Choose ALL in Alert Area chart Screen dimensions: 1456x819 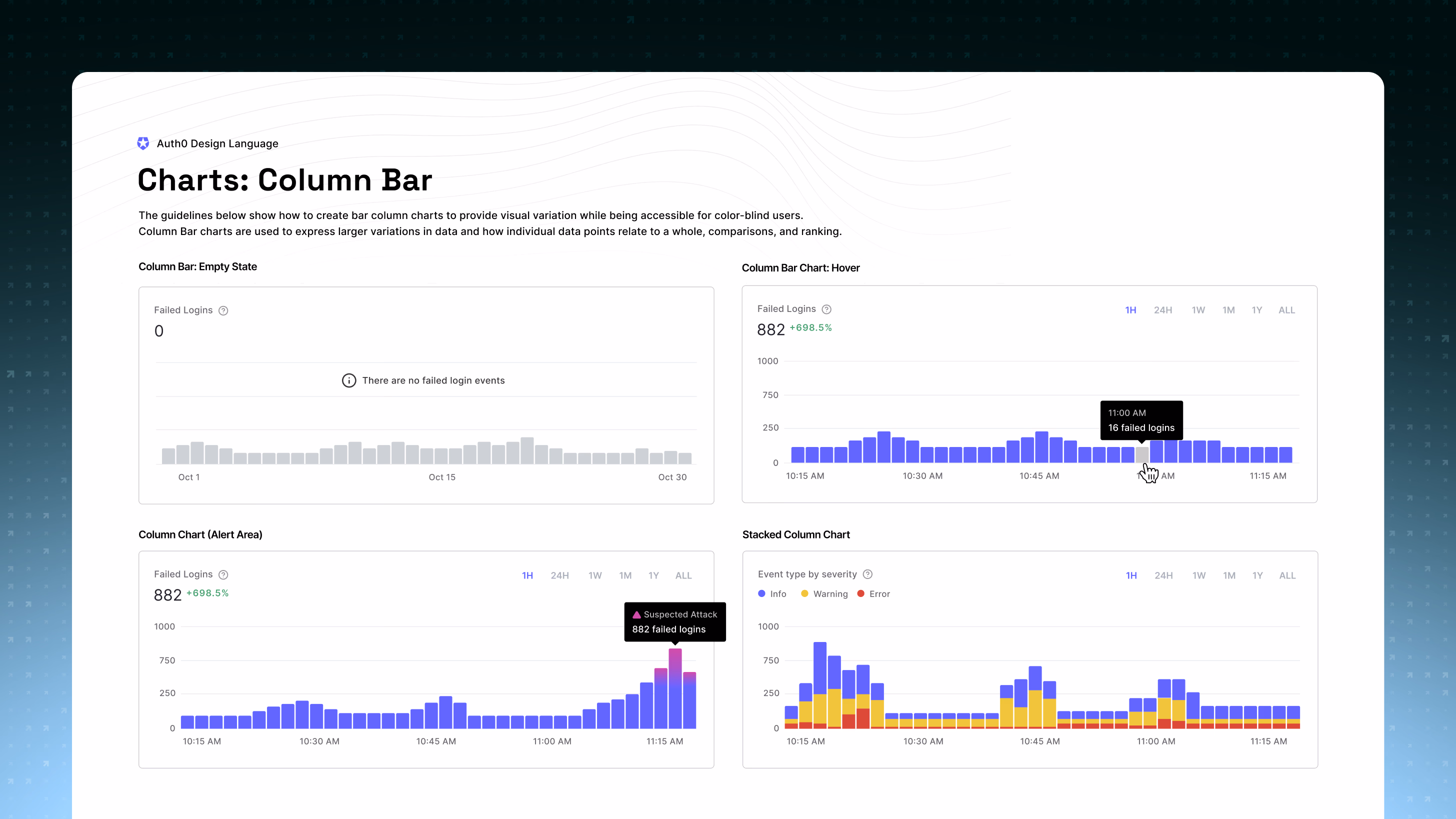(x=683, y=575)
